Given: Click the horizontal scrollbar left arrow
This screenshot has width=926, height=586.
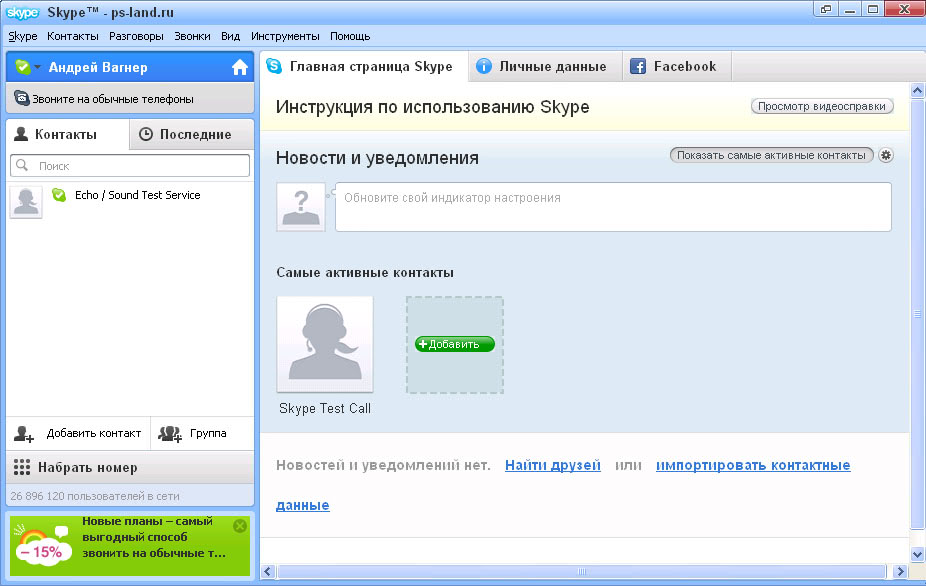Looking at the screenshot, I should coord(268,571).
